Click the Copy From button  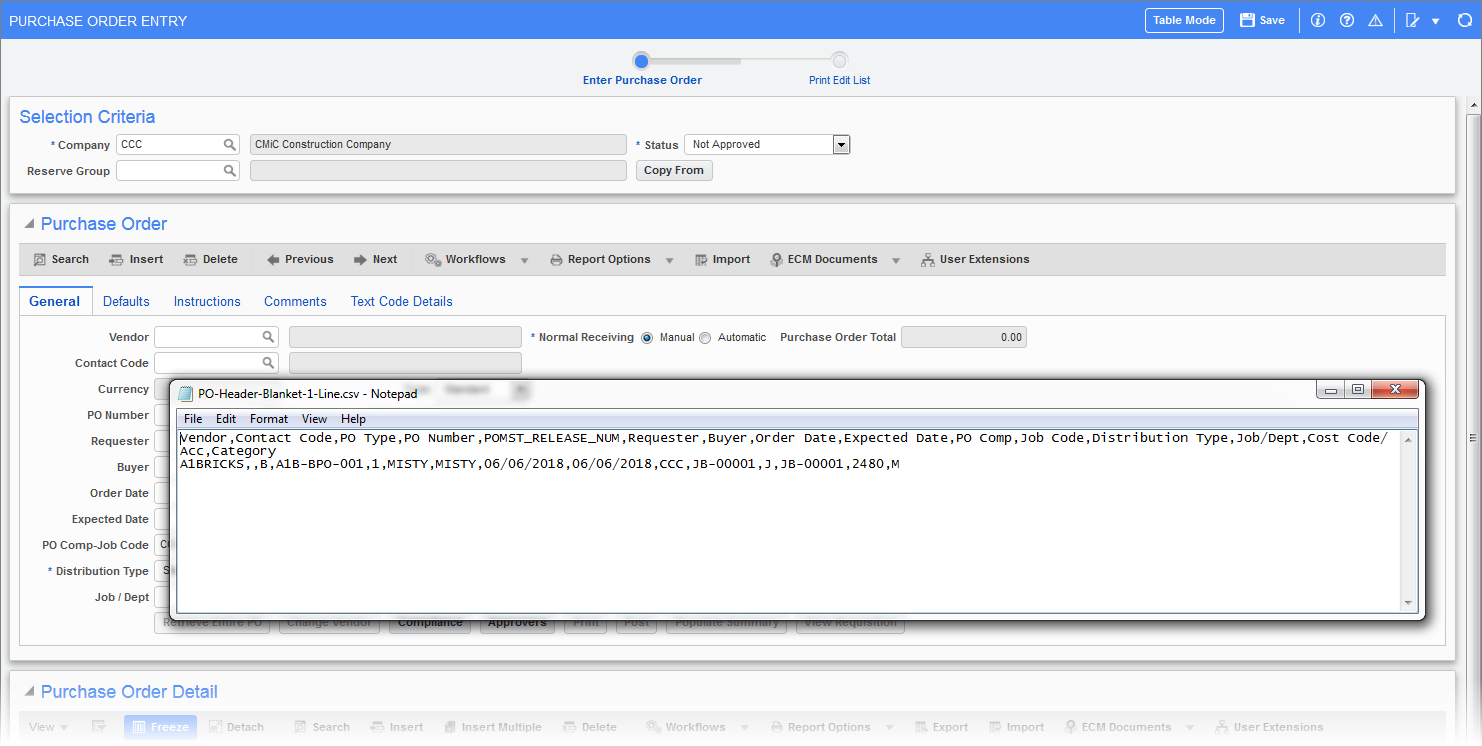(673, 171)
